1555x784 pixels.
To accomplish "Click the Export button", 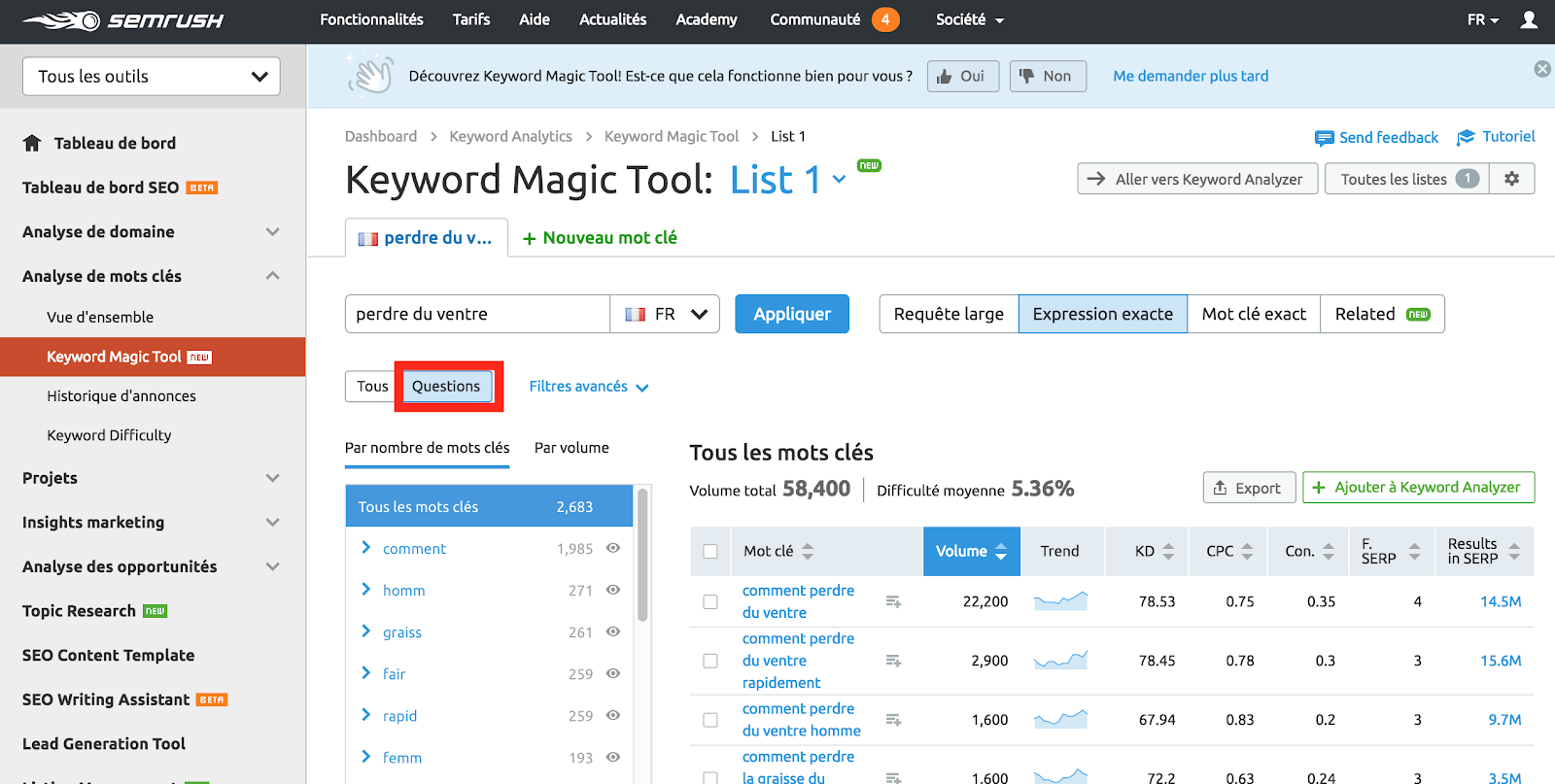I will [x=1249, y=488].
